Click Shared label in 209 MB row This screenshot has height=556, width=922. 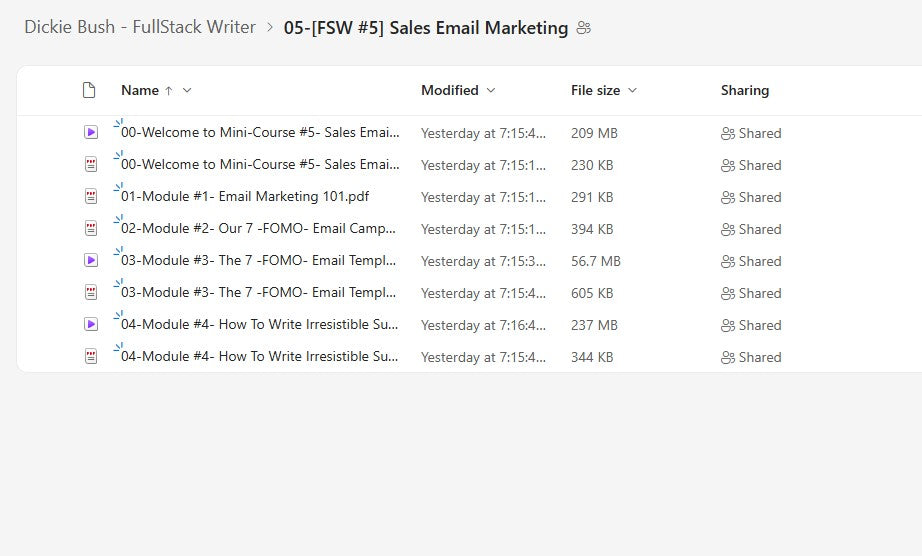point(760,133)
